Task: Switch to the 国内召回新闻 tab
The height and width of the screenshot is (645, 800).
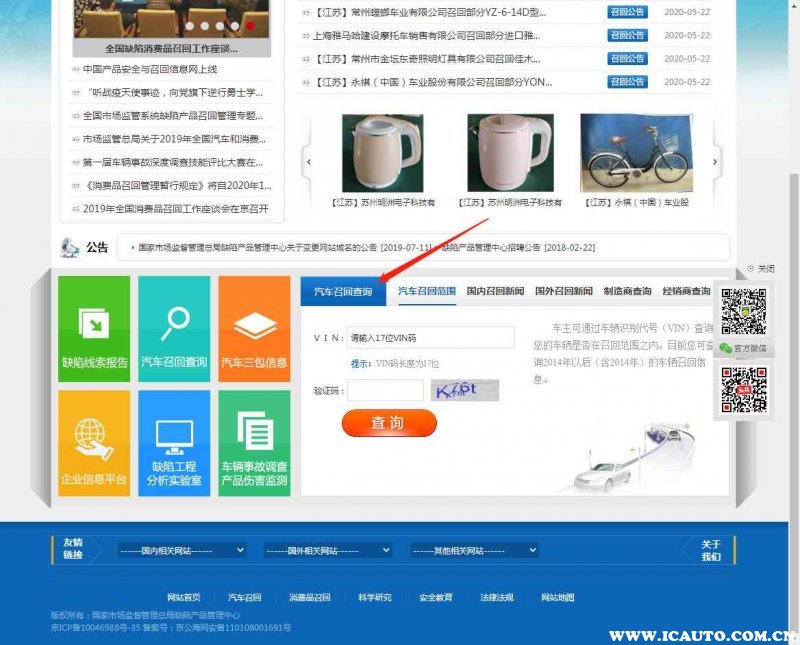Action: (494, 291)
